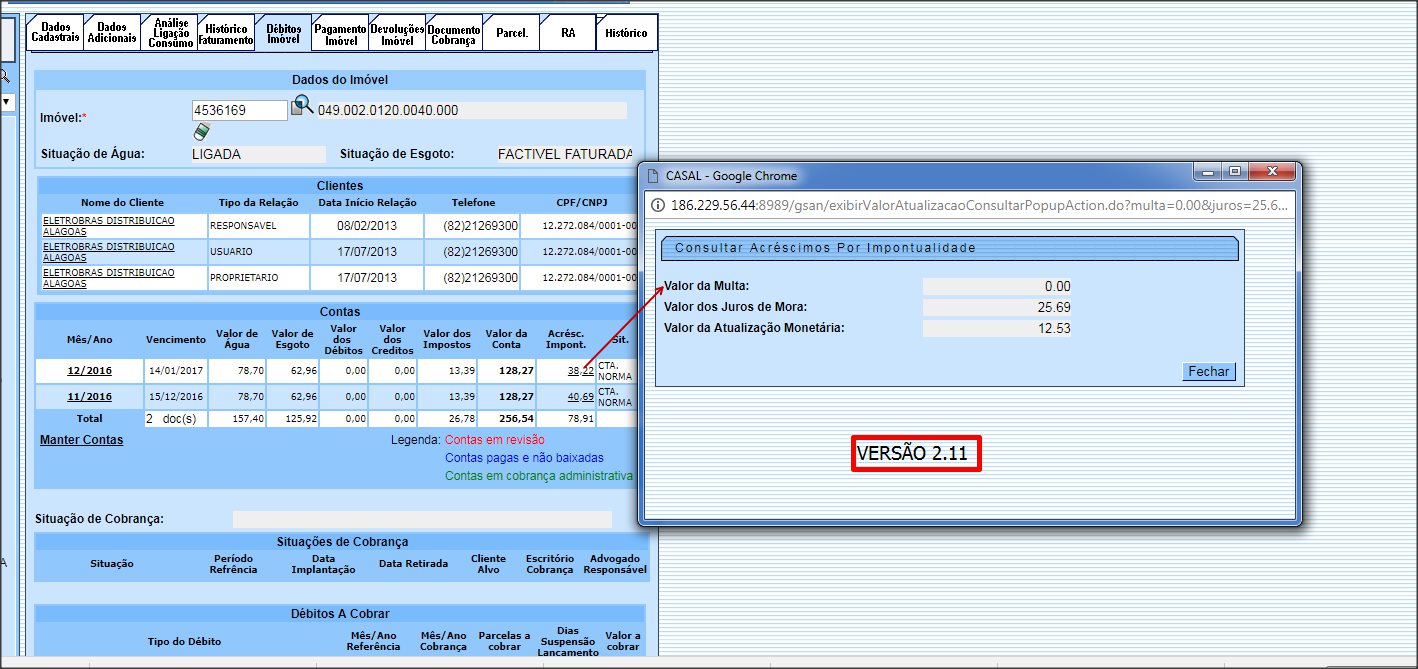Click the Imóvel number input field
Viewport: 1418px width, 669px height.
239,110
